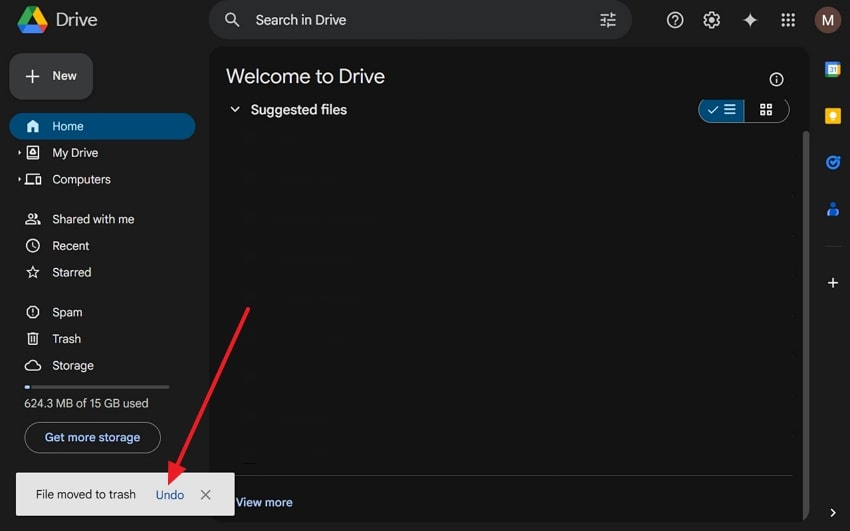Viewport: 850px width, 531px height.
Task: Switch to list layout view
Action: [721, 110]
